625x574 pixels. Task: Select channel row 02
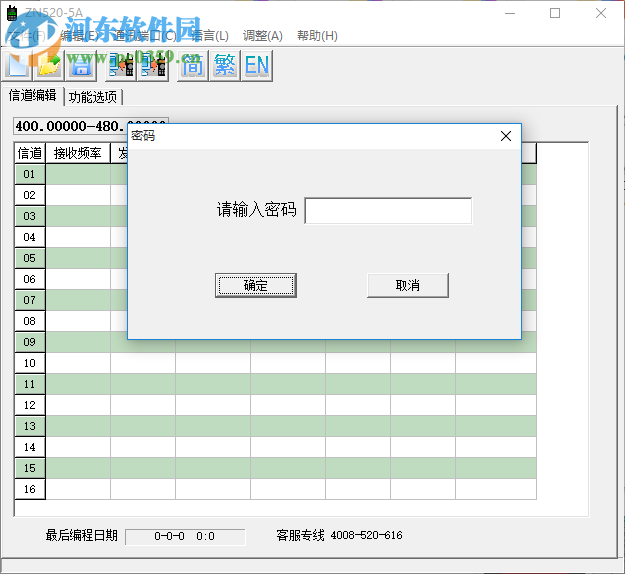pyautogui.click(x=29, y=195)
